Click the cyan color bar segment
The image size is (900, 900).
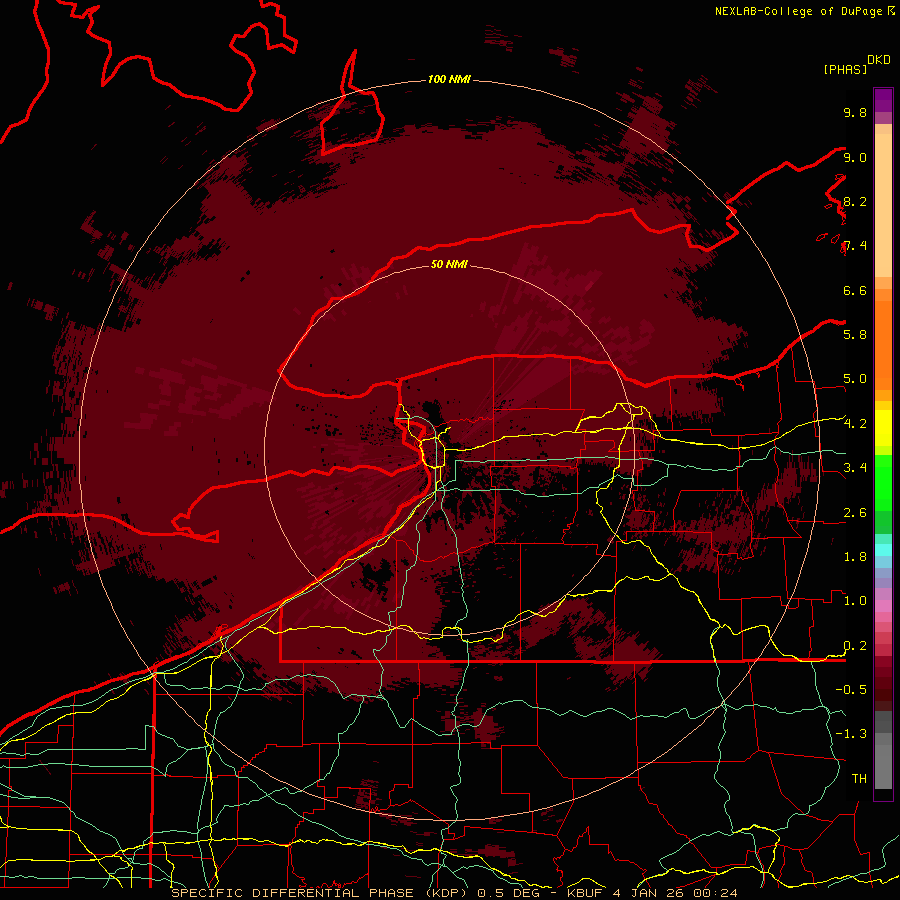pos(883,550)
